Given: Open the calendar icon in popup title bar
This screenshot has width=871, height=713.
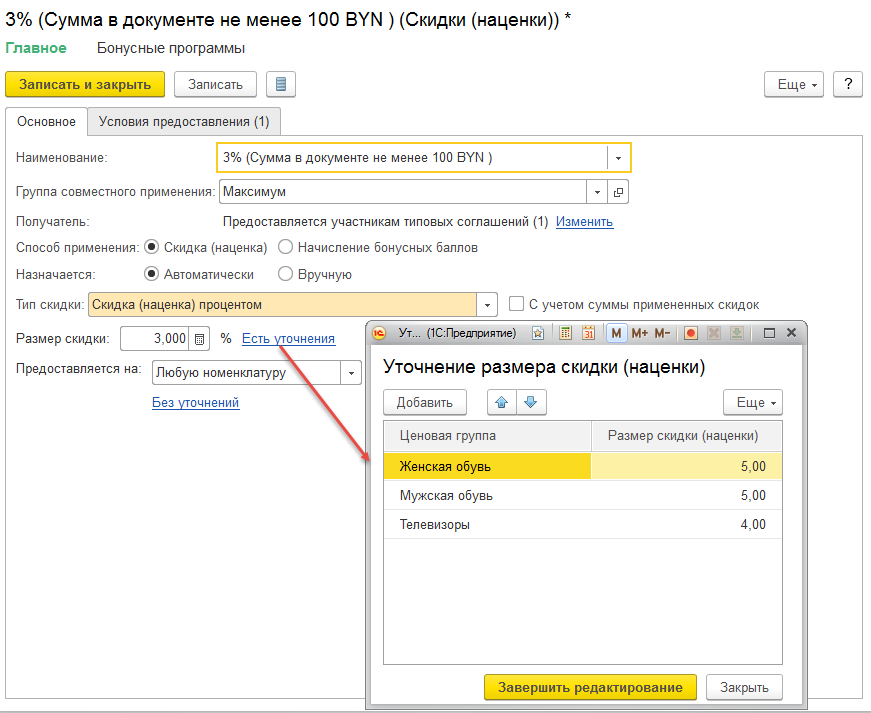Looking at the screenshot, I should [588, 333].
